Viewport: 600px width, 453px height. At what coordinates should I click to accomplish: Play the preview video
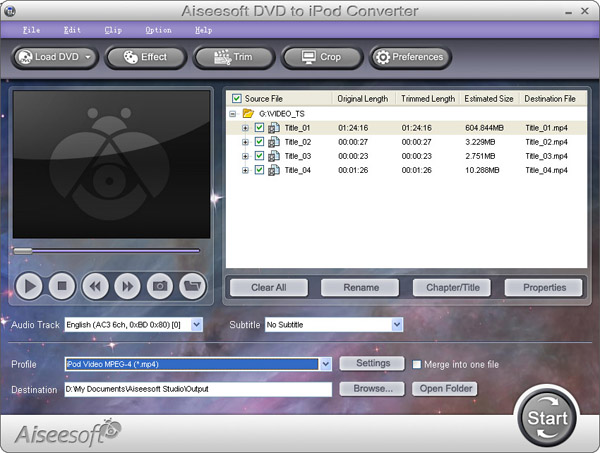click(29, 286)
